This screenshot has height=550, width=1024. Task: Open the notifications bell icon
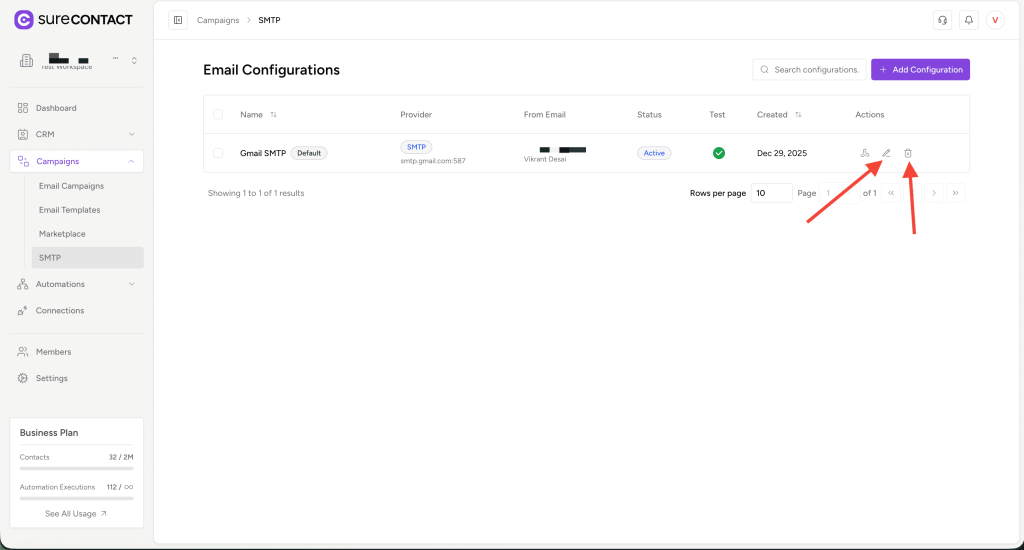coord(968,20)
